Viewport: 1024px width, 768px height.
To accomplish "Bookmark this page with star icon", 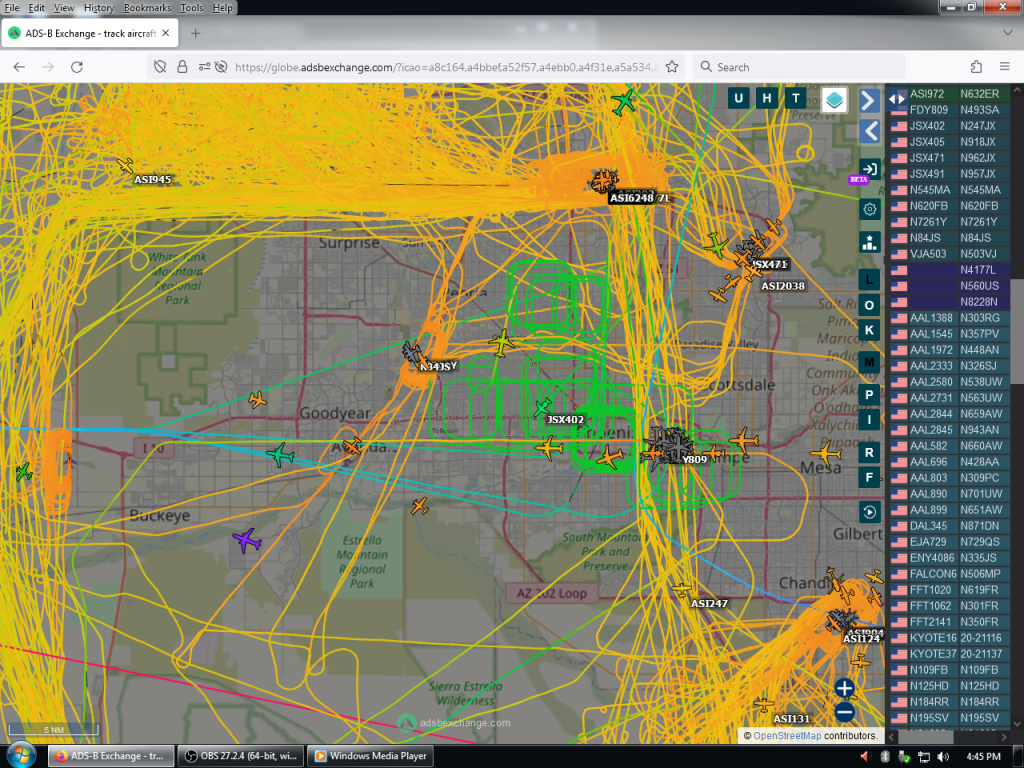I will (x=672, y=67).
